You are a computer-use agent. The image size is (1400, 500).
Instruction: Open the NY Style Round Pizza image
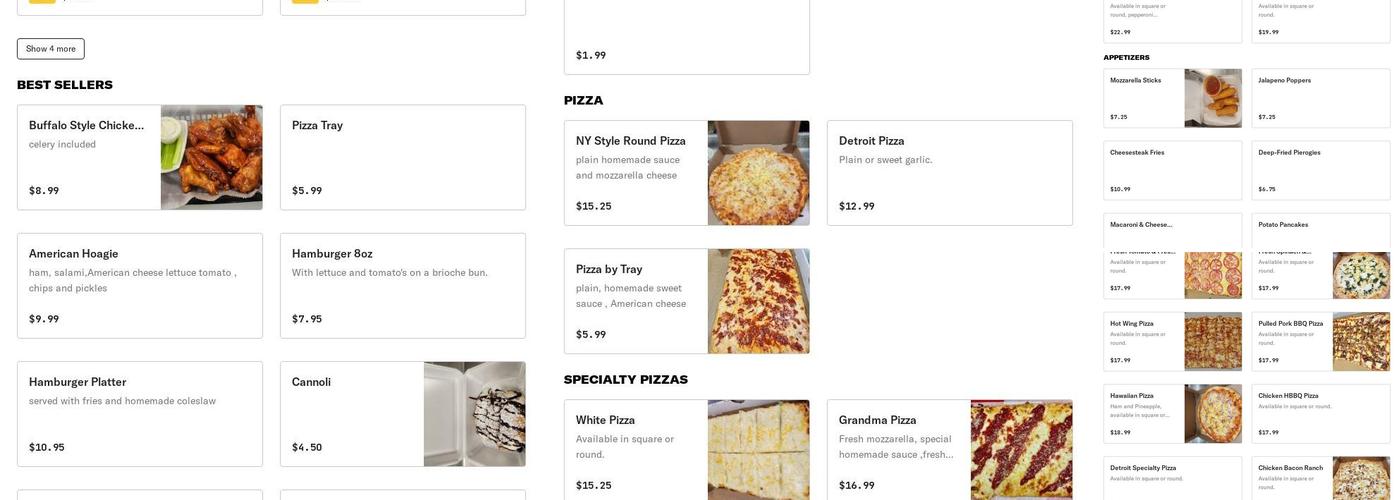(x=758, y=173)
